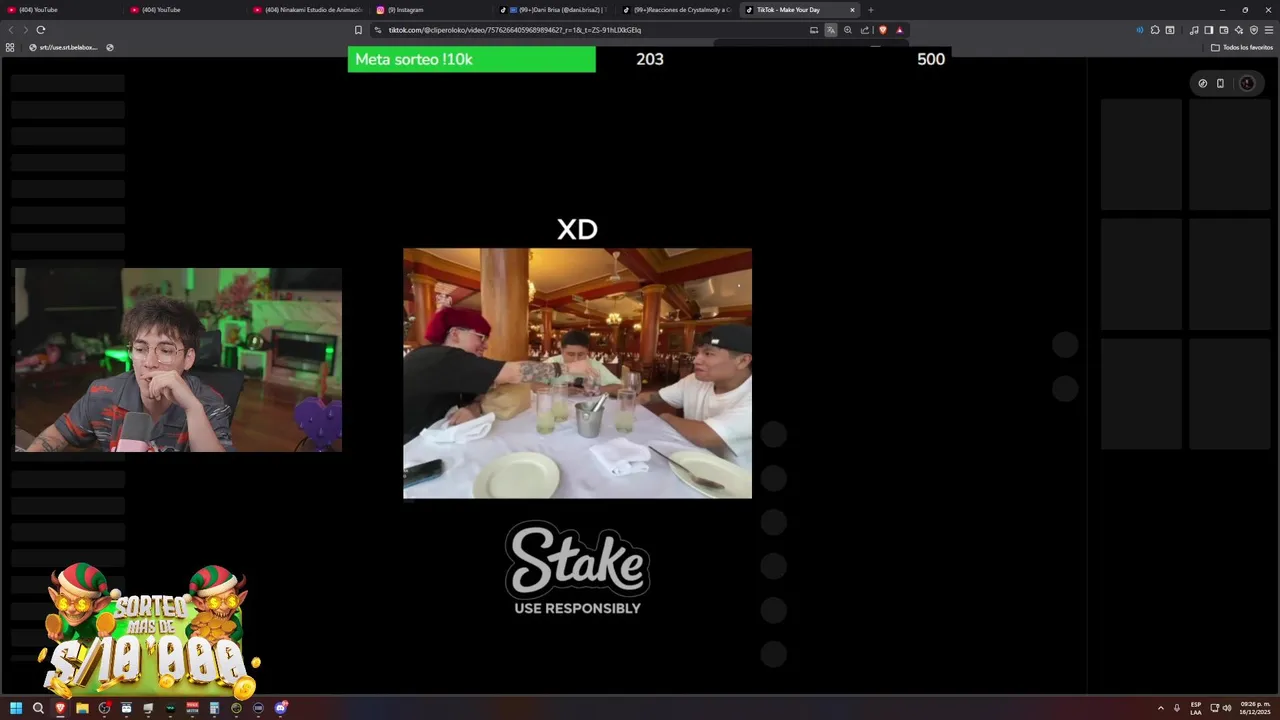Open File Explorer from the taskbar
The height and width of the screenshot is (720, 1280).
[x=82, y=708]
